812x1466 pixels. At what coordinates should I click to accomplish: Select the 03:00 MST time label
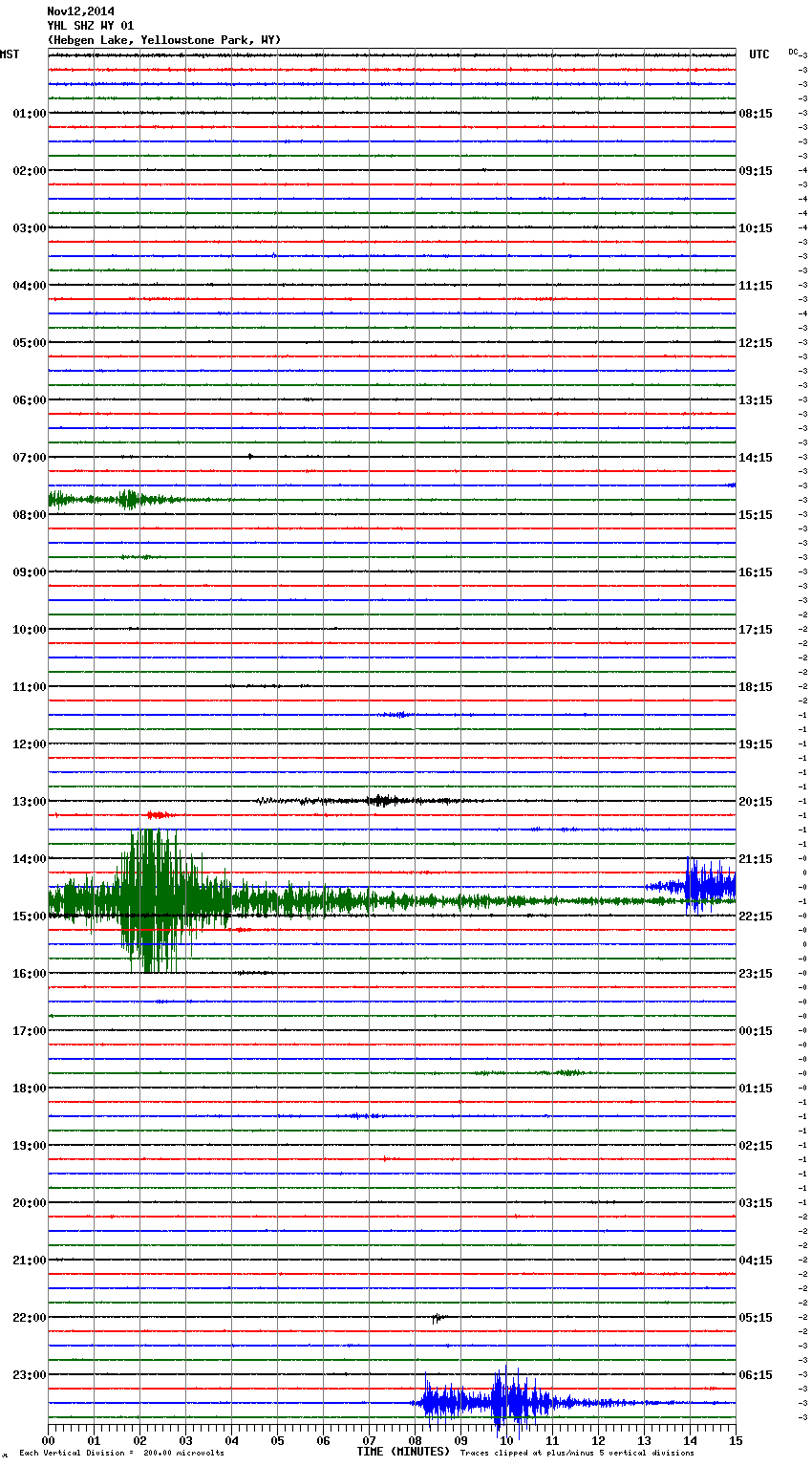pyautogui.click(x=29, y=228)
